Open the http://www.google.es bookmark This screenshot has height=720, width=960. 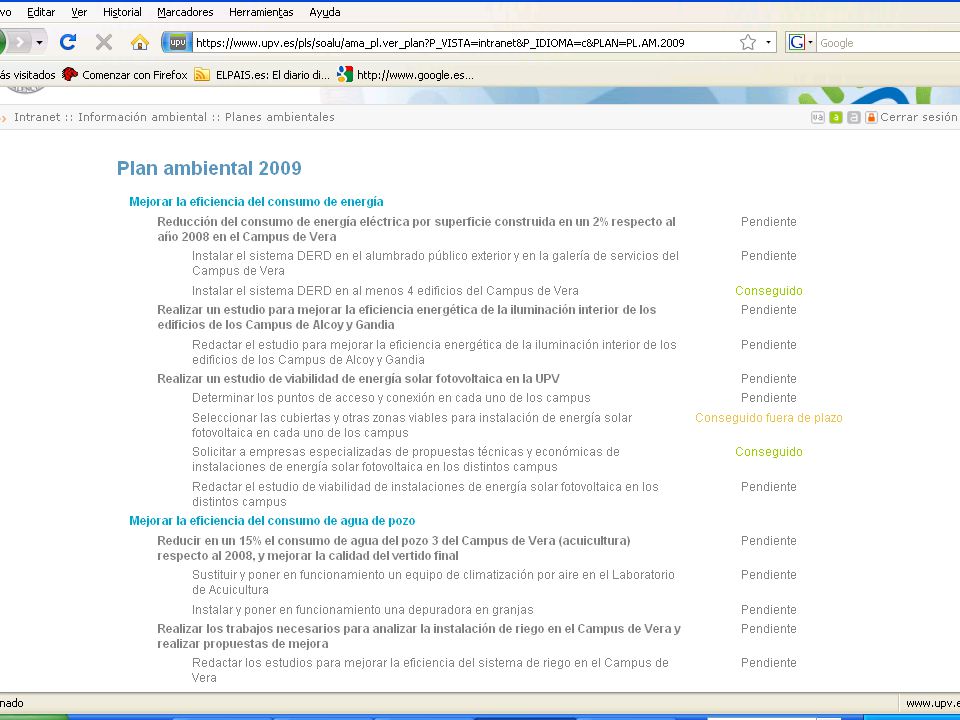(405, 75)
